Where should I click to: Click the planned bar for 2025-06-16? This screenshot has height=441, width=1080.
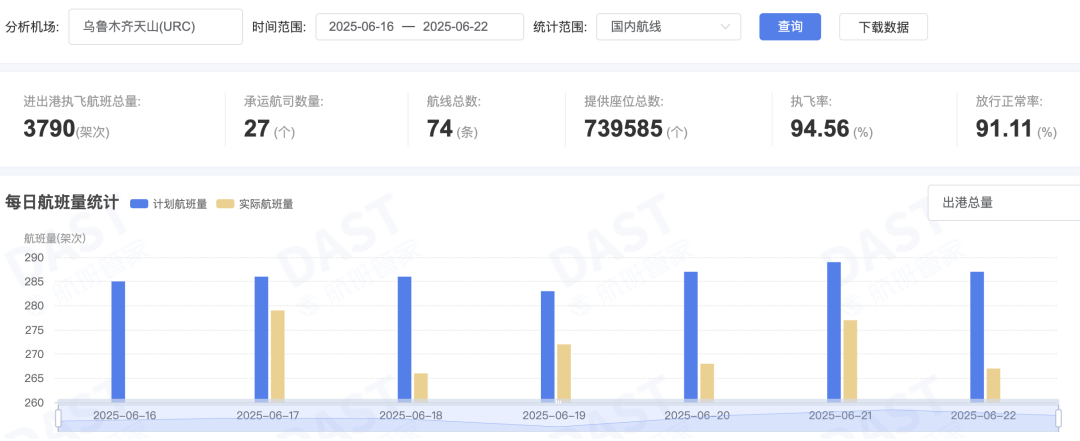(118, 340)
